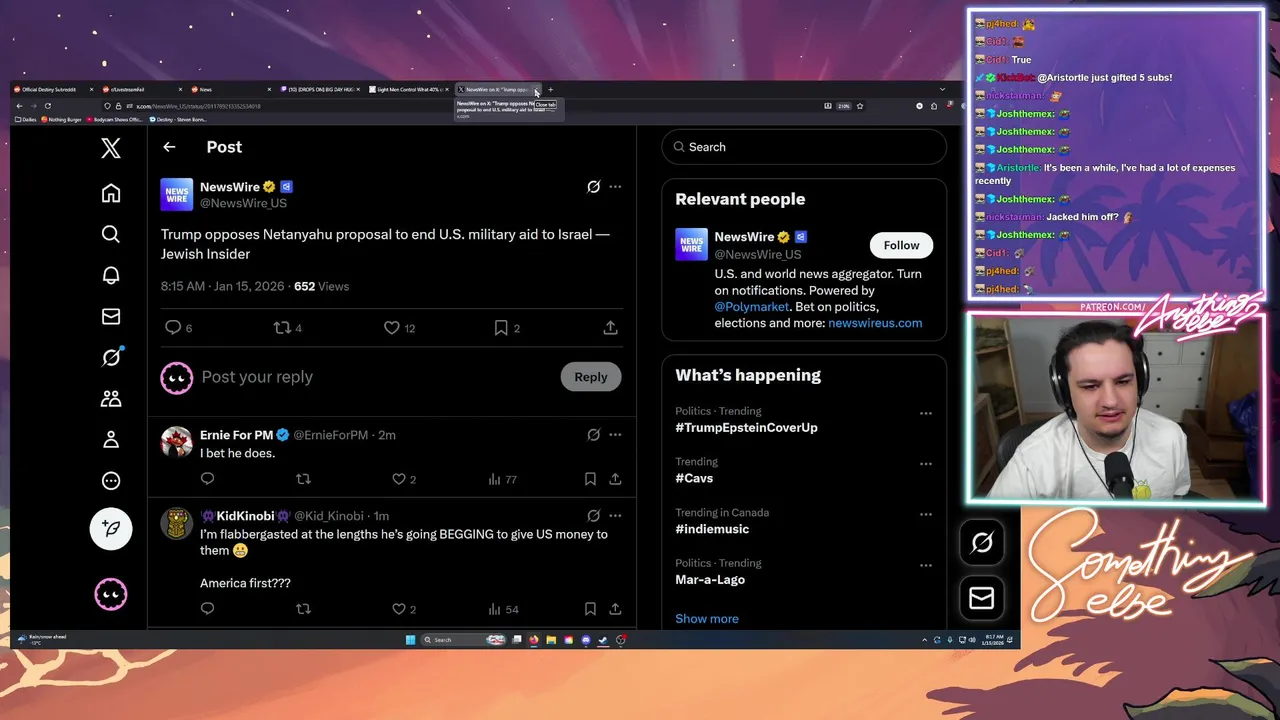1280x720 pixels.
Task: Open more menu on Ernie For PM reply
Action: 615,435
